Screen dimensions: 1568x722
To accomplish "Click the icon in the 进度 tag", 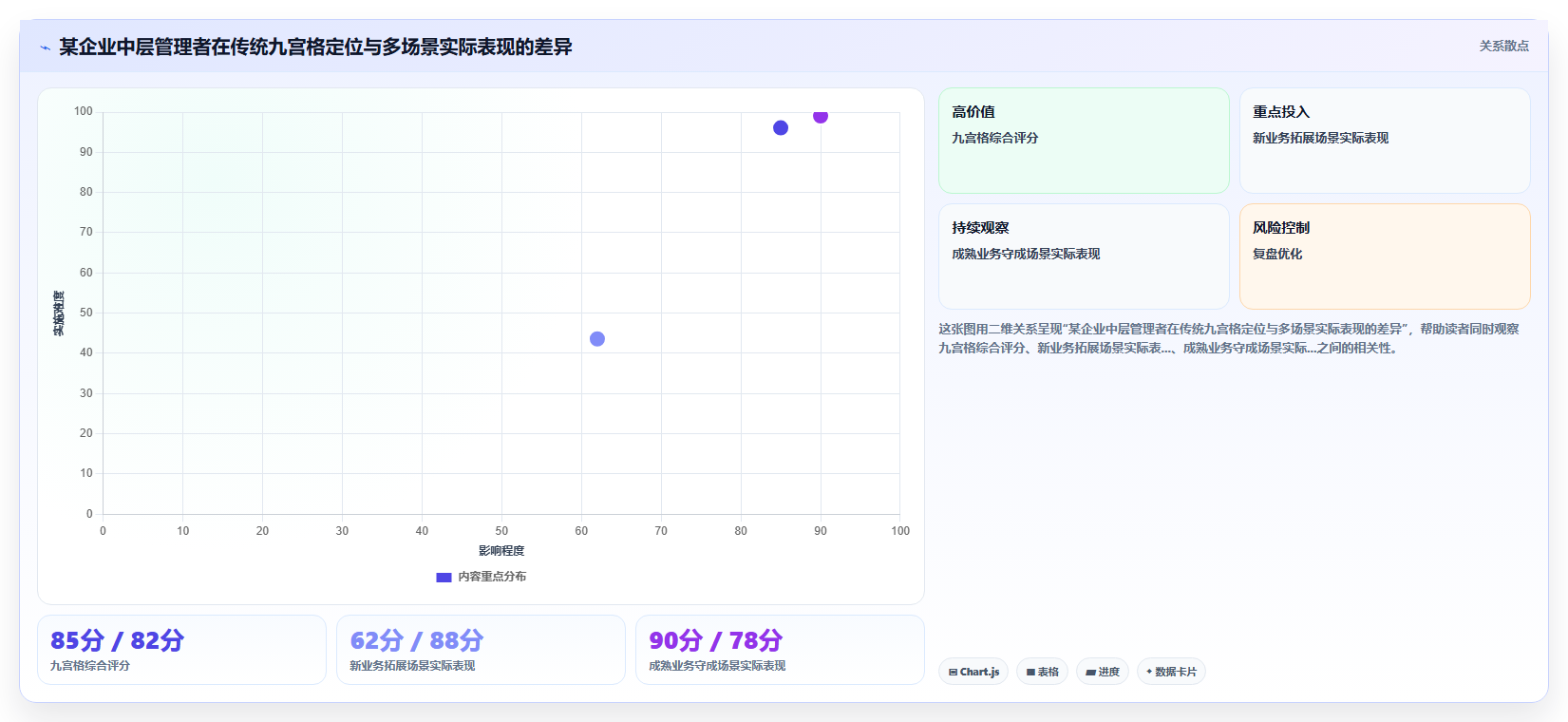I will [x=1091, y=672].
